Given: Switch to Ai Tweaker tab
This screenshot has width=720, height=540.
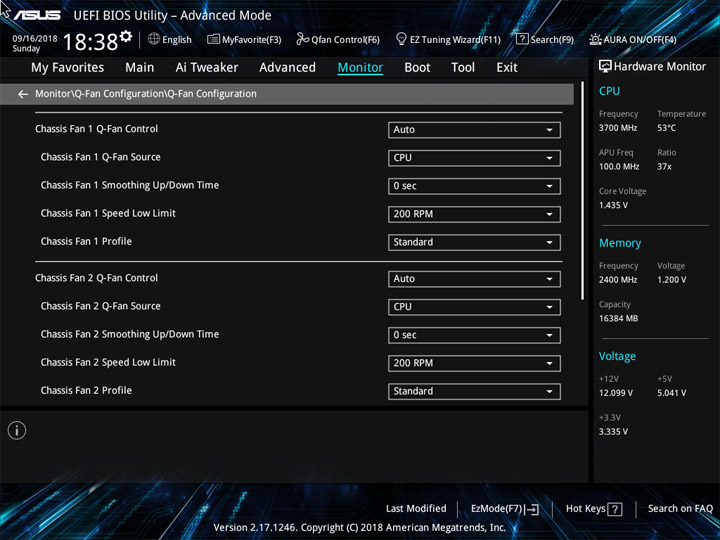Looking at the screenshot, I should point(207,68).
